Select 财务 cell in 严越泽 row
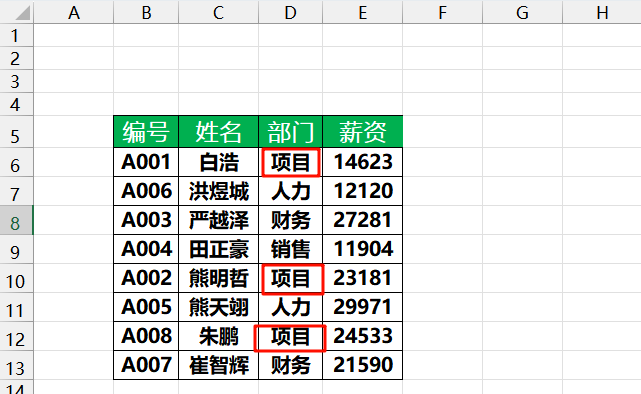The width and height of the screenshot is (641, 394). pyautogui.click(x=290, y=220)
